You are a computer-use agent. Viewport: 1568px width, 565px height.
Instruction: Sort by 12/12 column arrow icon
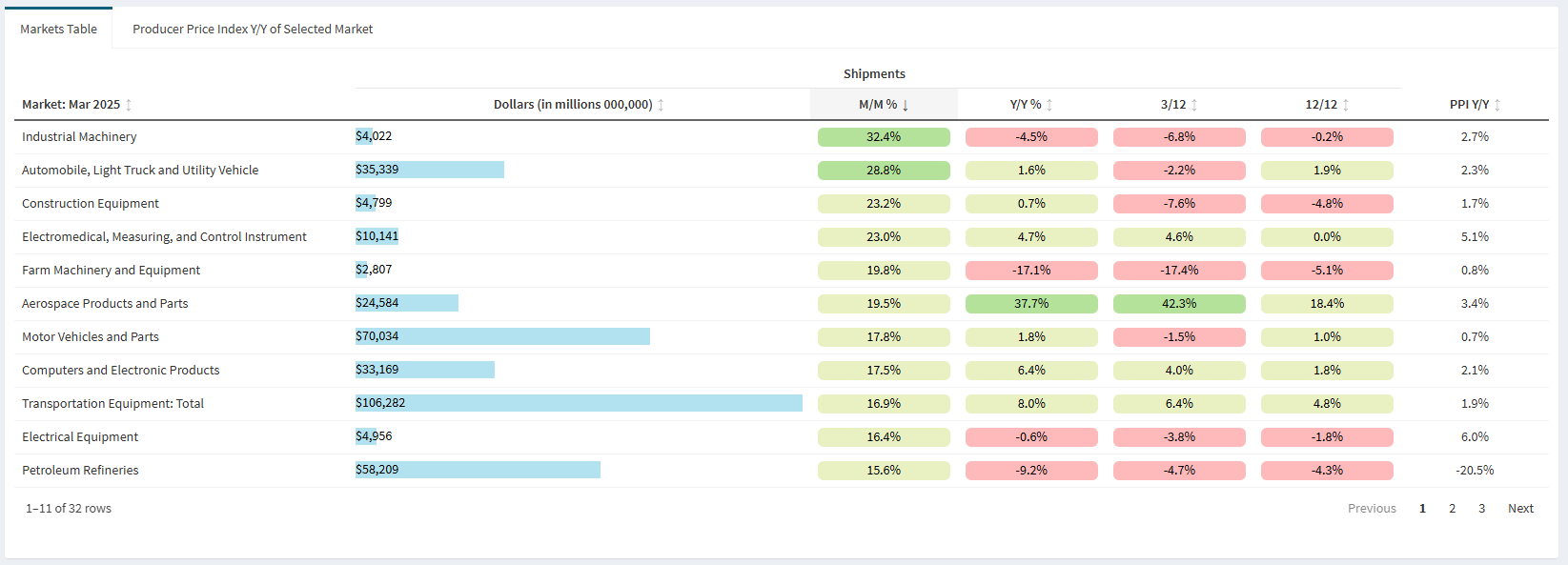(1346, 105)
